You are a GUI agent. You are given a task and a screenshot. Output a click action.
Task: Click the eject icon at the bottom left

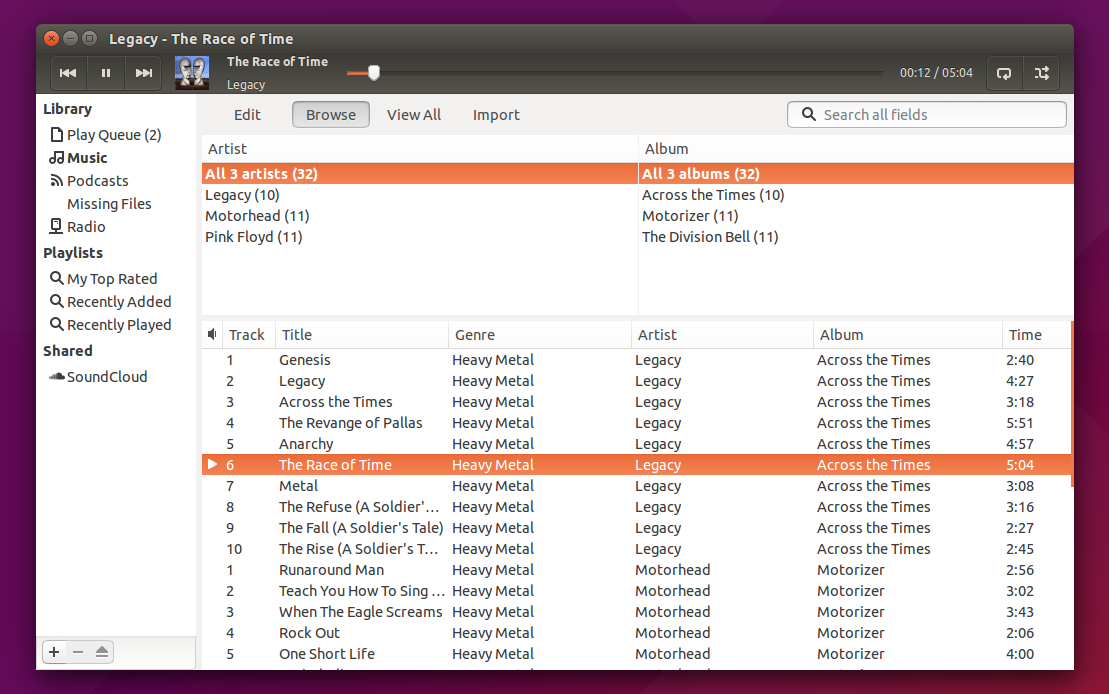[102, 651]
